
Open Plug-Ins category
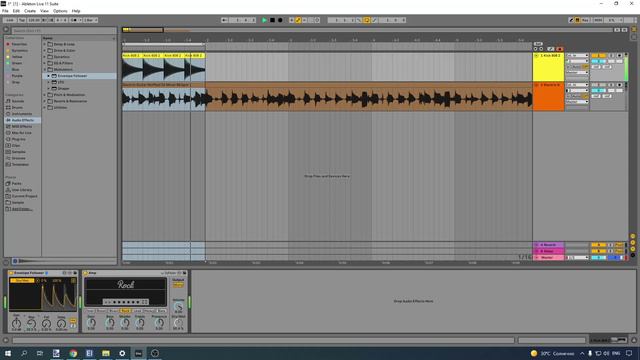[18, 139]
